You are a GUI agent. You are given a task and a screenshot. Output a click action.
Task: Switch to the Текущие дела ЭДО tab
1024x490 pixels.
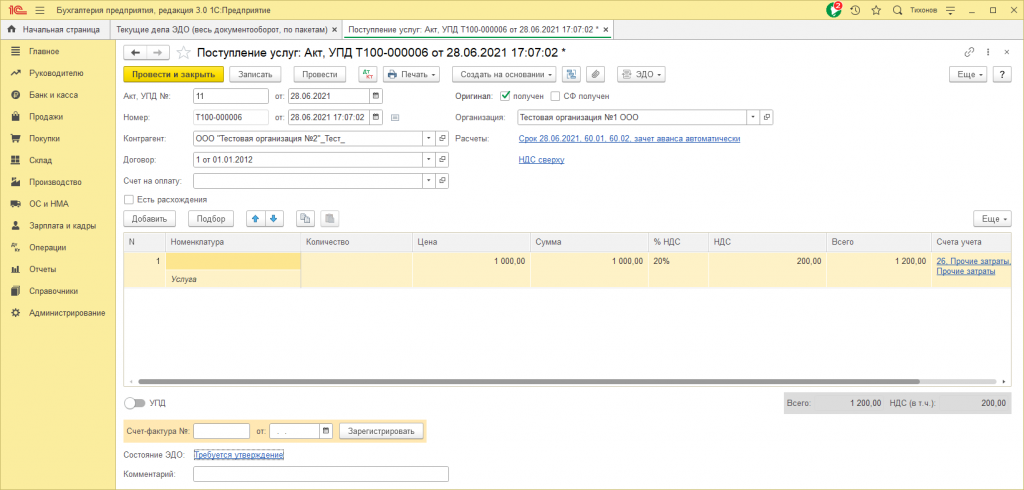tap(226, 29)
